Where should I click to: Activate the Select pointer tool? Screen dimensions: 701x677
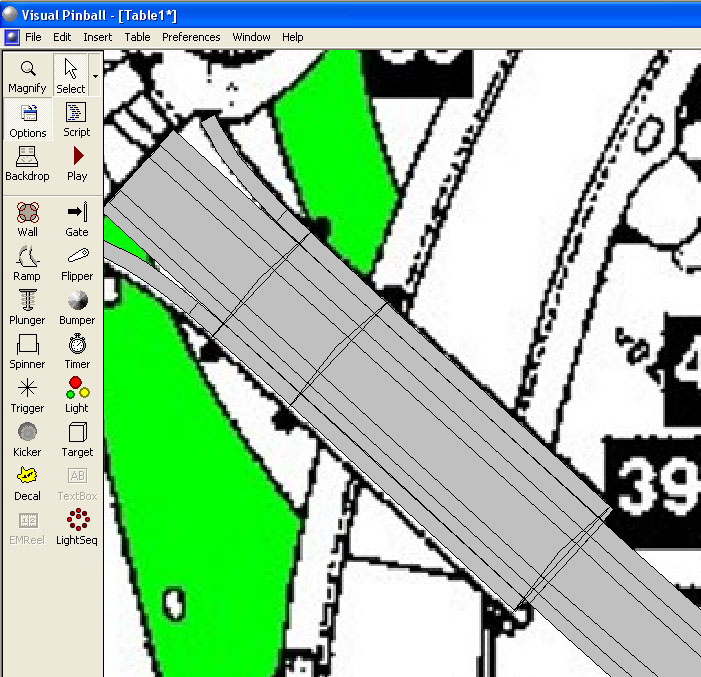point(71,75)
